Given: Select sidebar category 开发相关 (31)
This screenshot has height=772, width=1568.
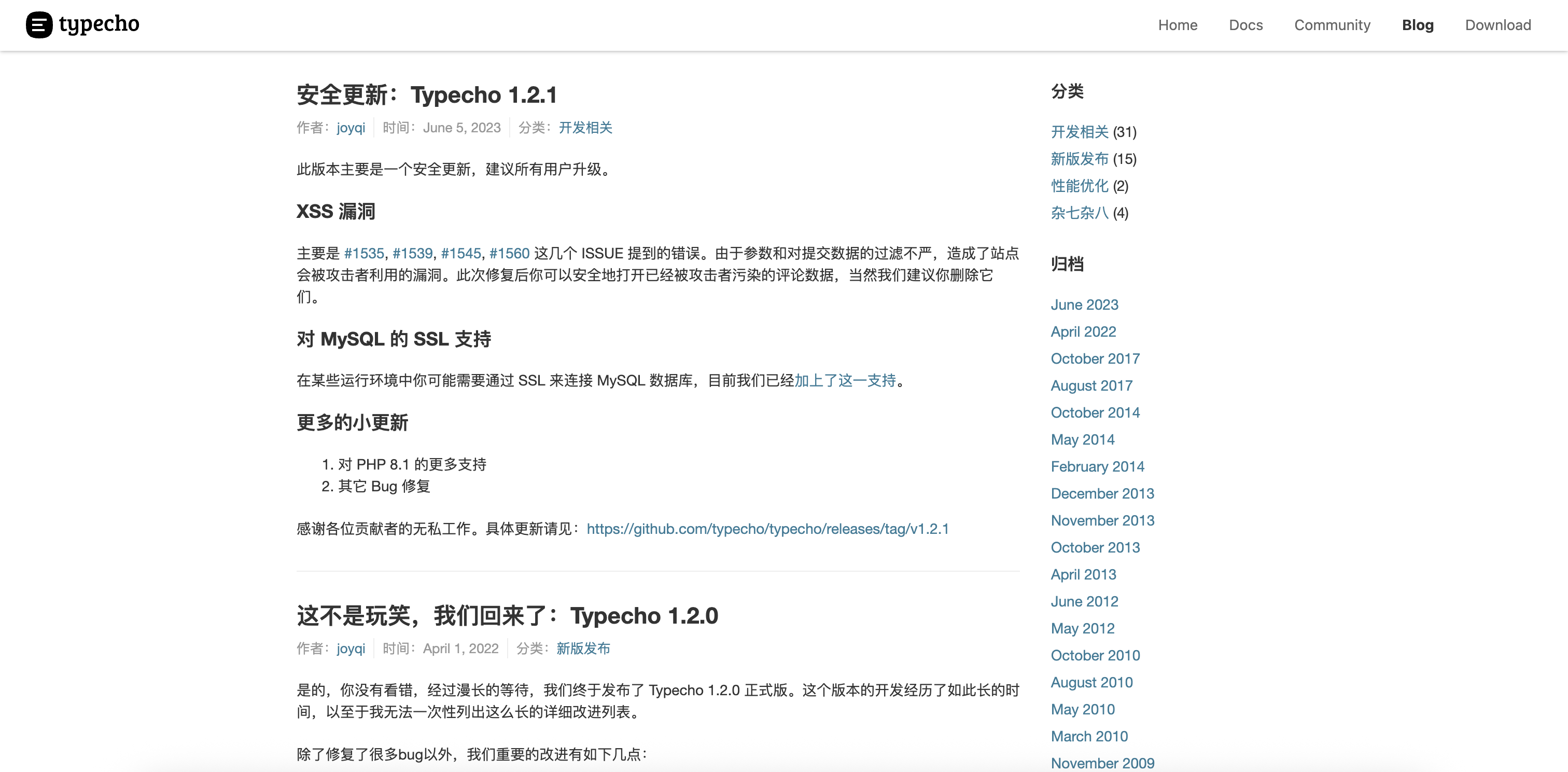Looking at the screenshot, I should [x=1080, y=132].
